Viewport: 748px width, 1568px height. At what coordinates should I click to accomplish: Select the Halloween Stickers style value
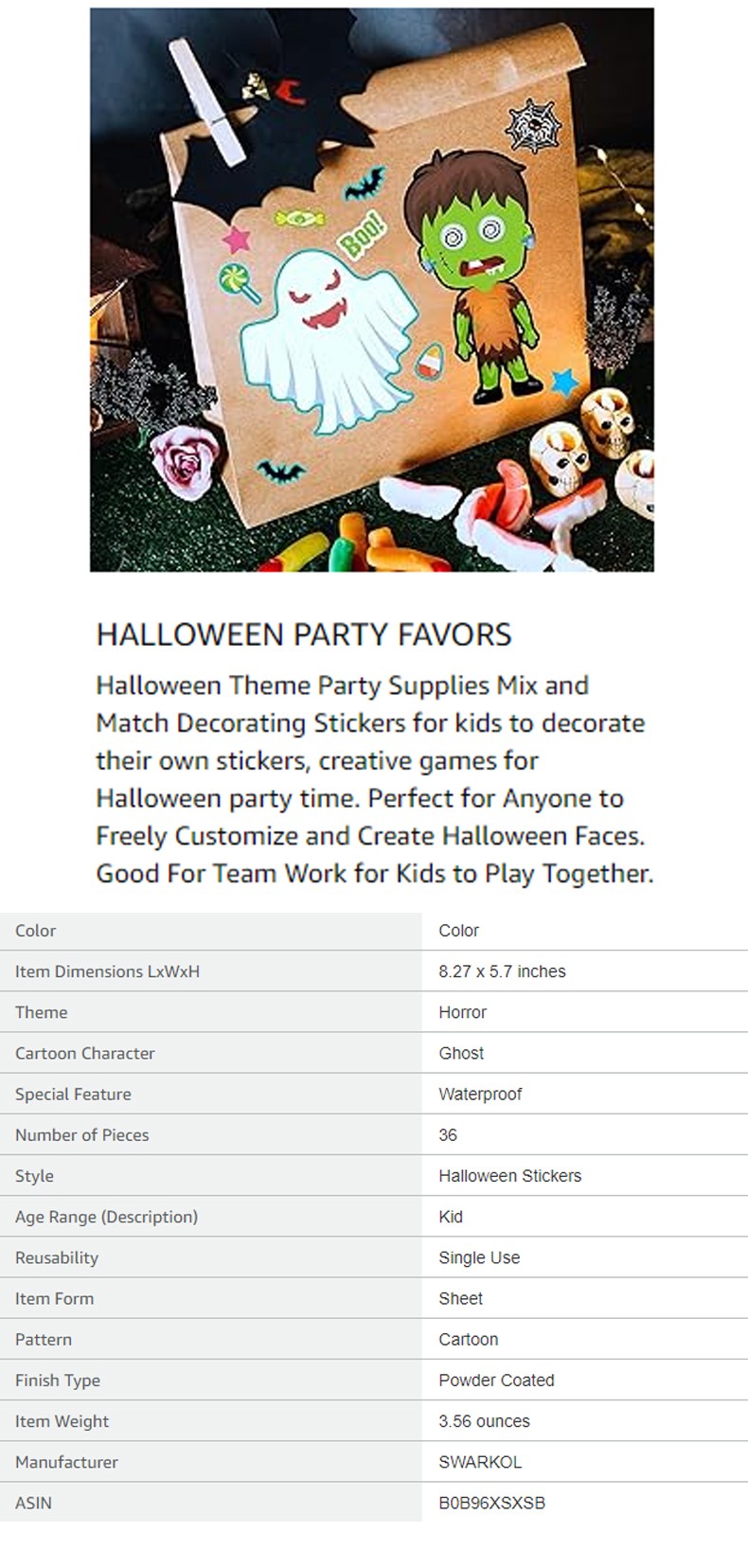(510, 1175)
